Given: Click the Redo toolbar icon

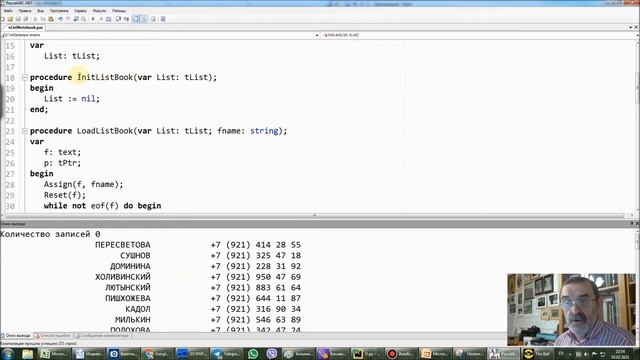Looking at the screenshot, I should click(x=68, y=19).
